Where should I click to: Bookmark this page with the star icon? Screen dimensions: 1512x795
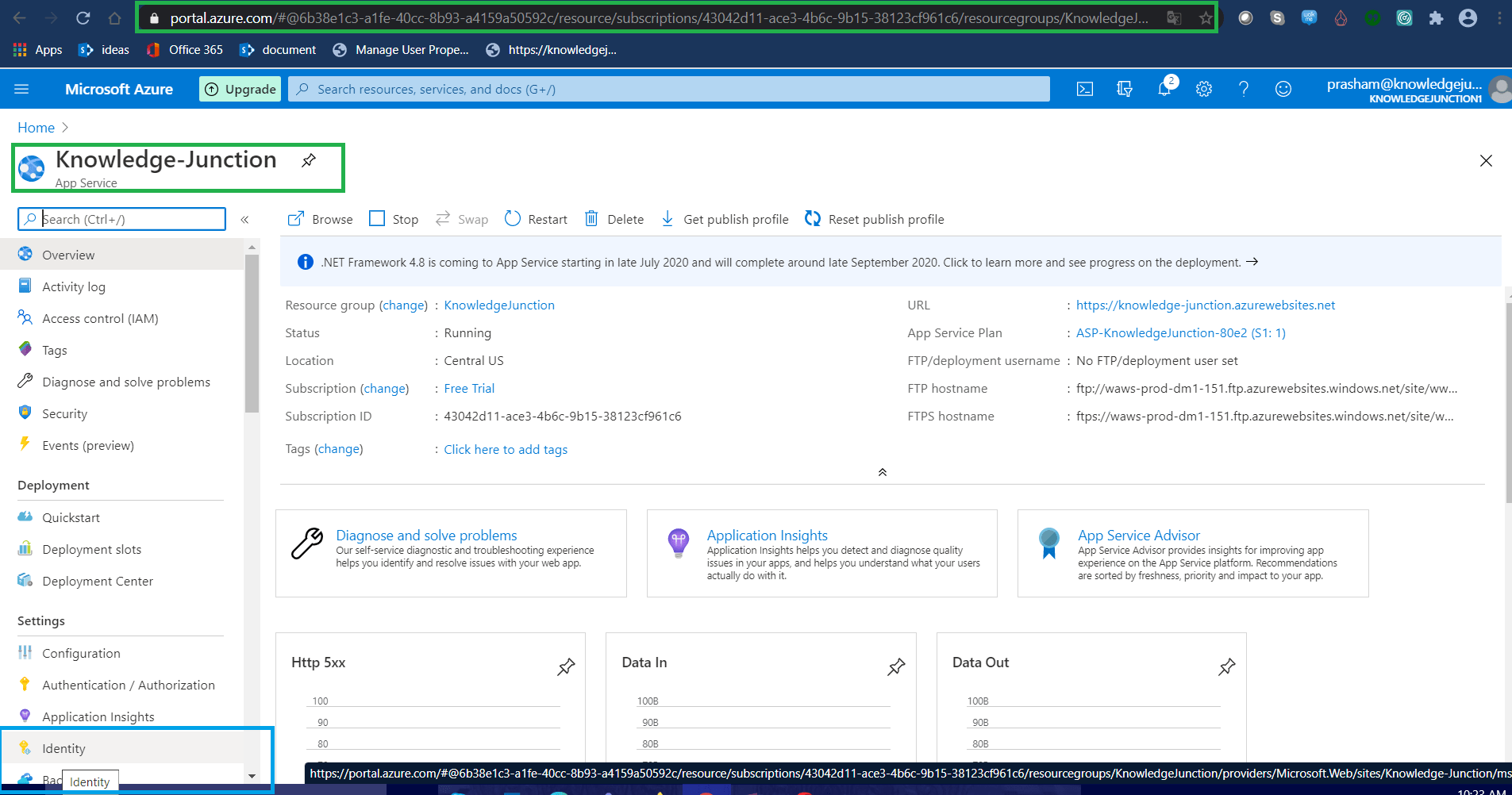(x=1206, y=17)
